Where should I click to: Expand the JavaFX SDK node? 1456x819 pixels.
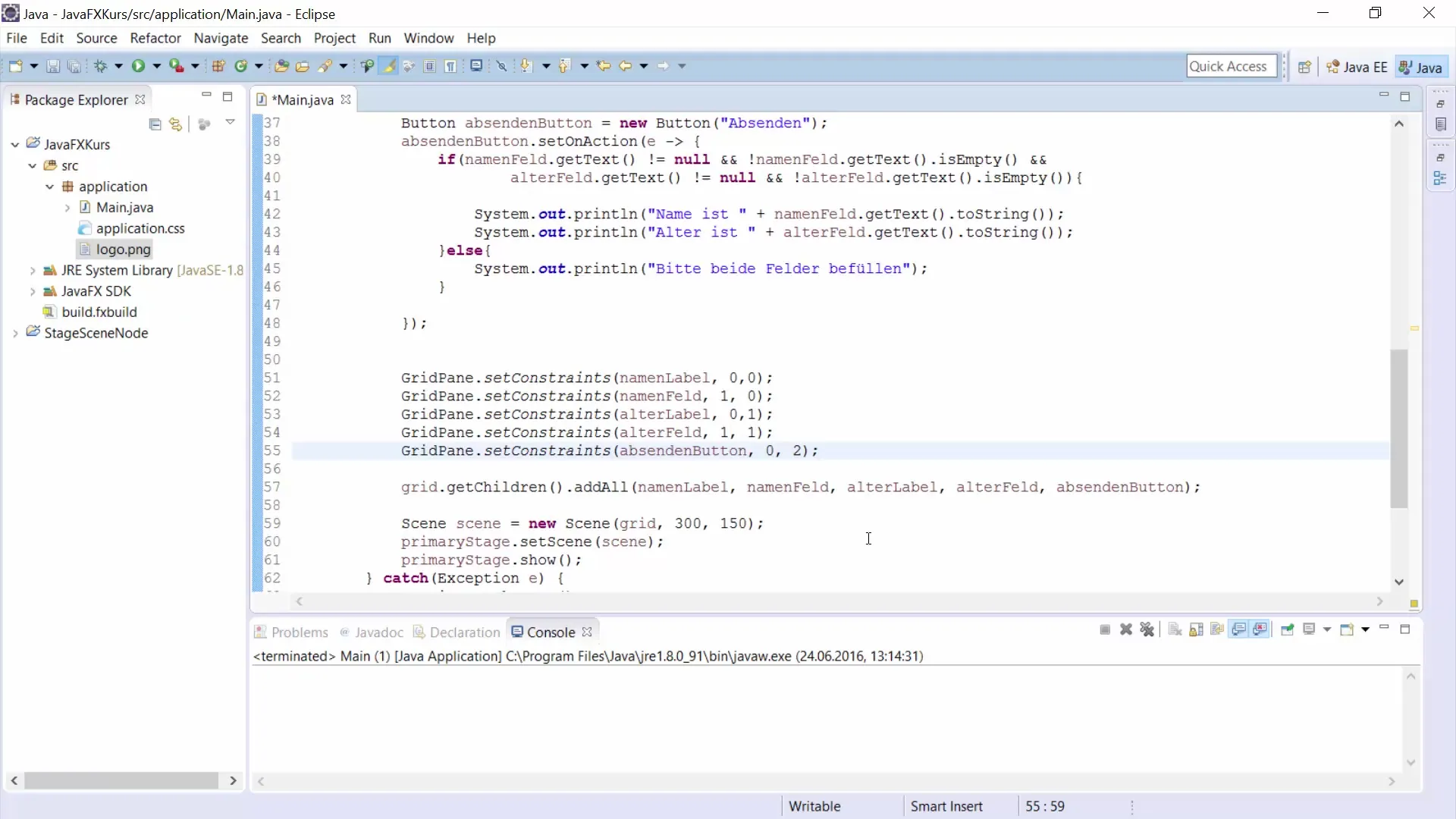click(33, 291)
